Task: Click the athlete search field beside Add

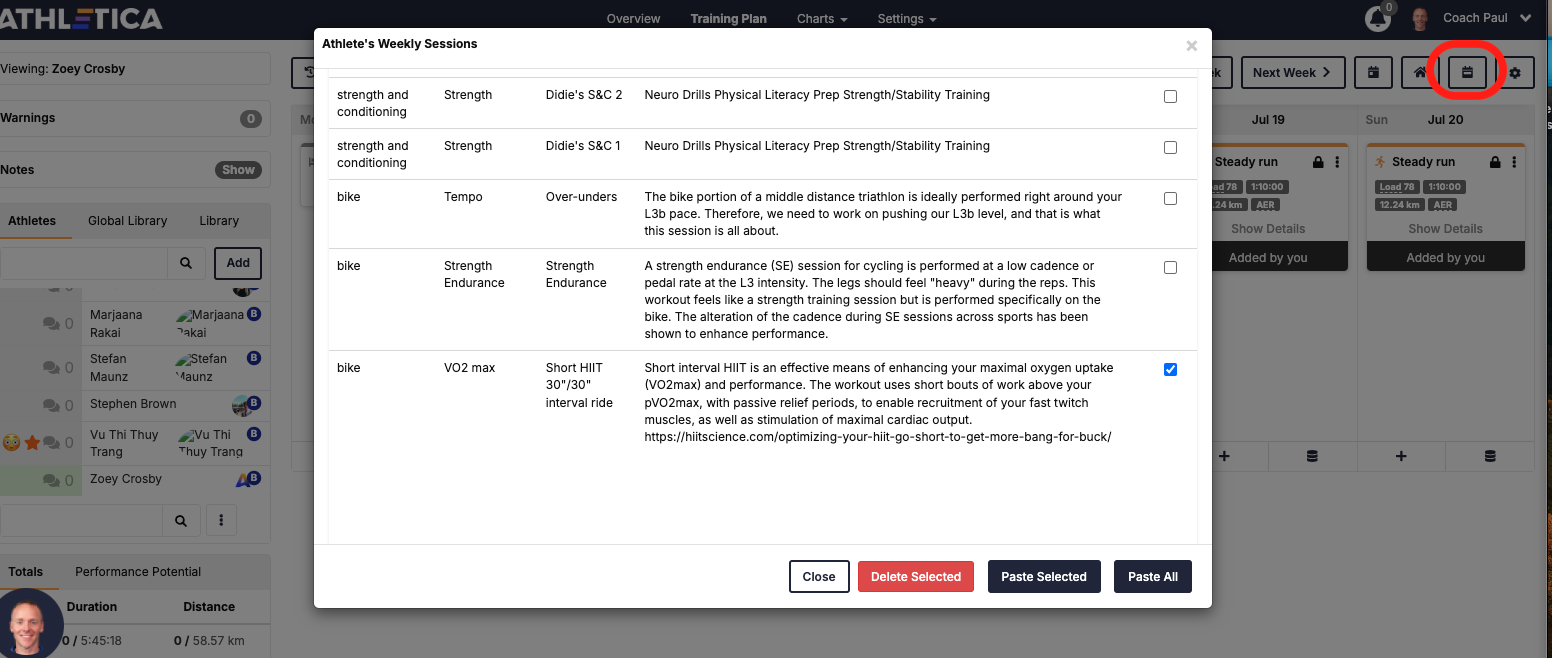Action: pos(83,263)
